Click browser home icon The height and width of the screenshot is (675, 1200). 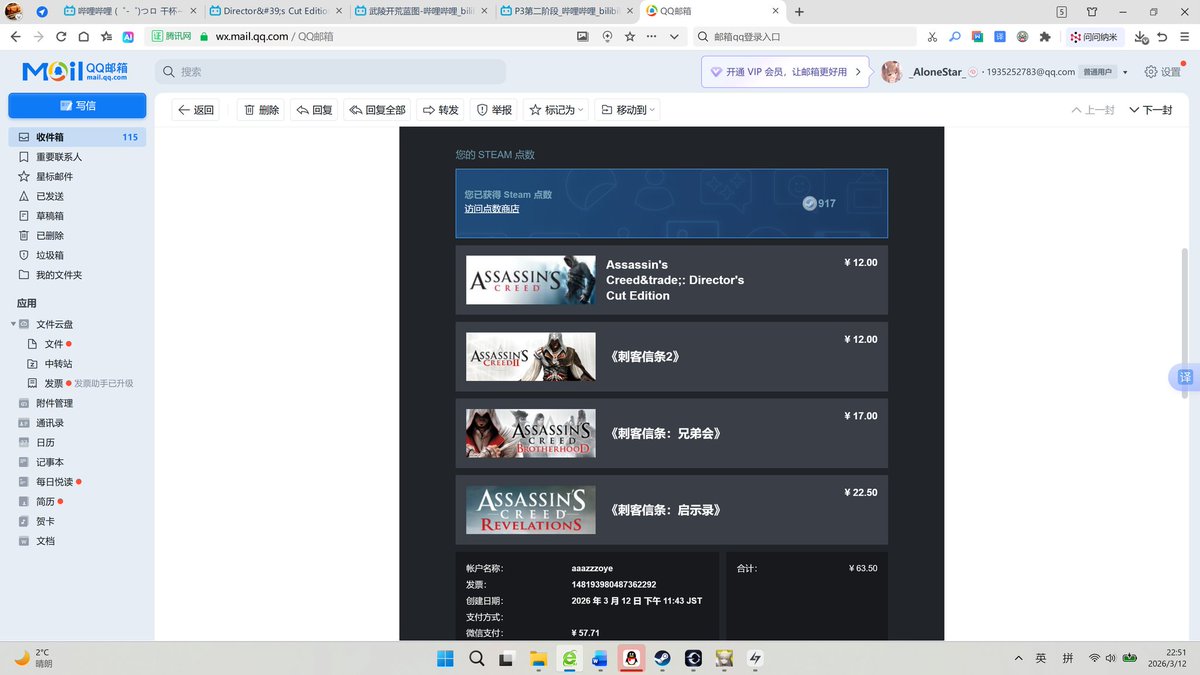pos(84,36)
